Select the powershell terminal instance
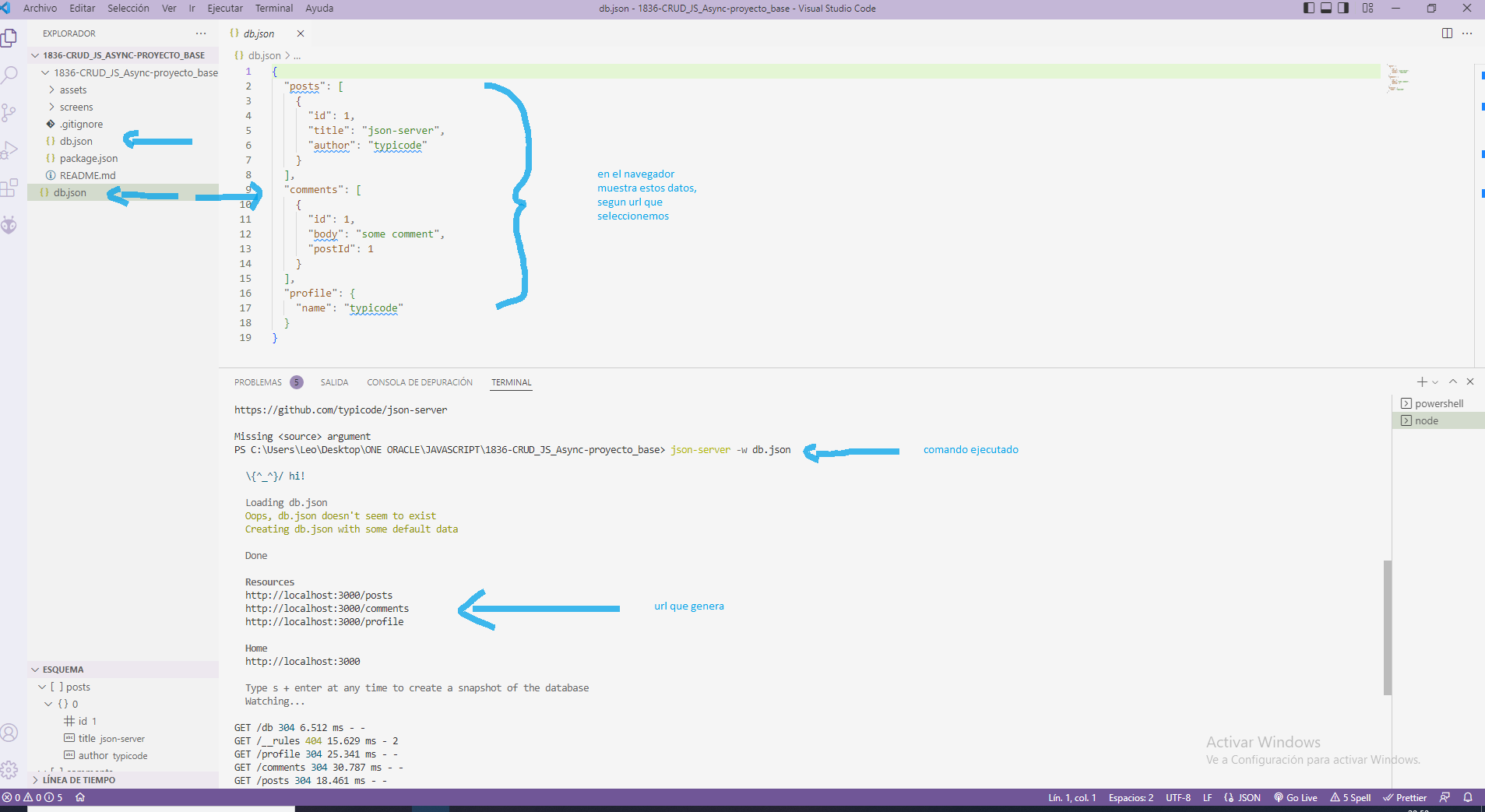Image resolution: width=1485 pixels, height=812 pixels. click(x=1438, y=403)
